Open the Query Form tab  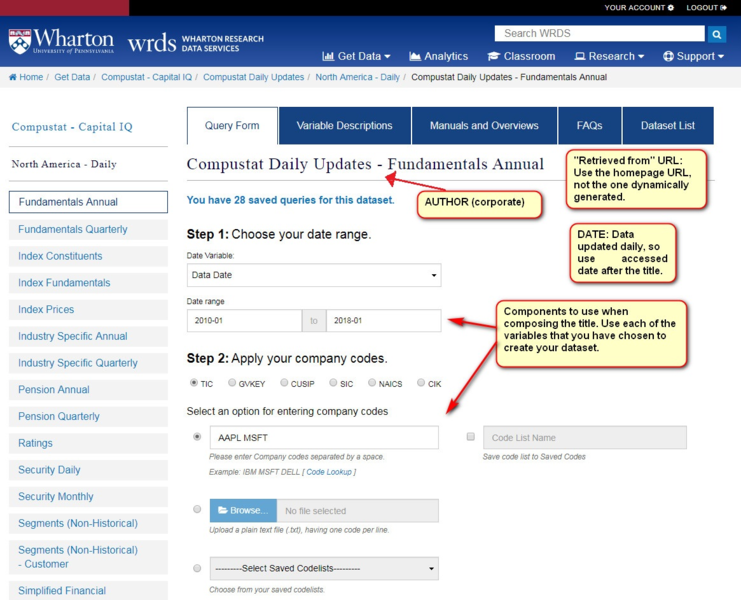pos(232,126)
